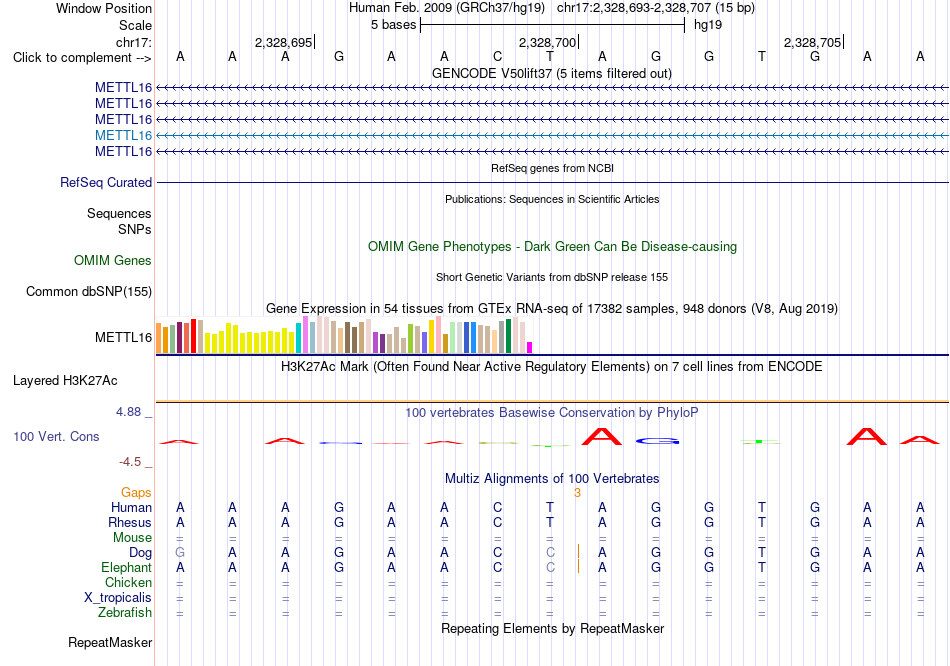Click the Rhesus species row label
950x666 pixels.
tap(130, 522)
